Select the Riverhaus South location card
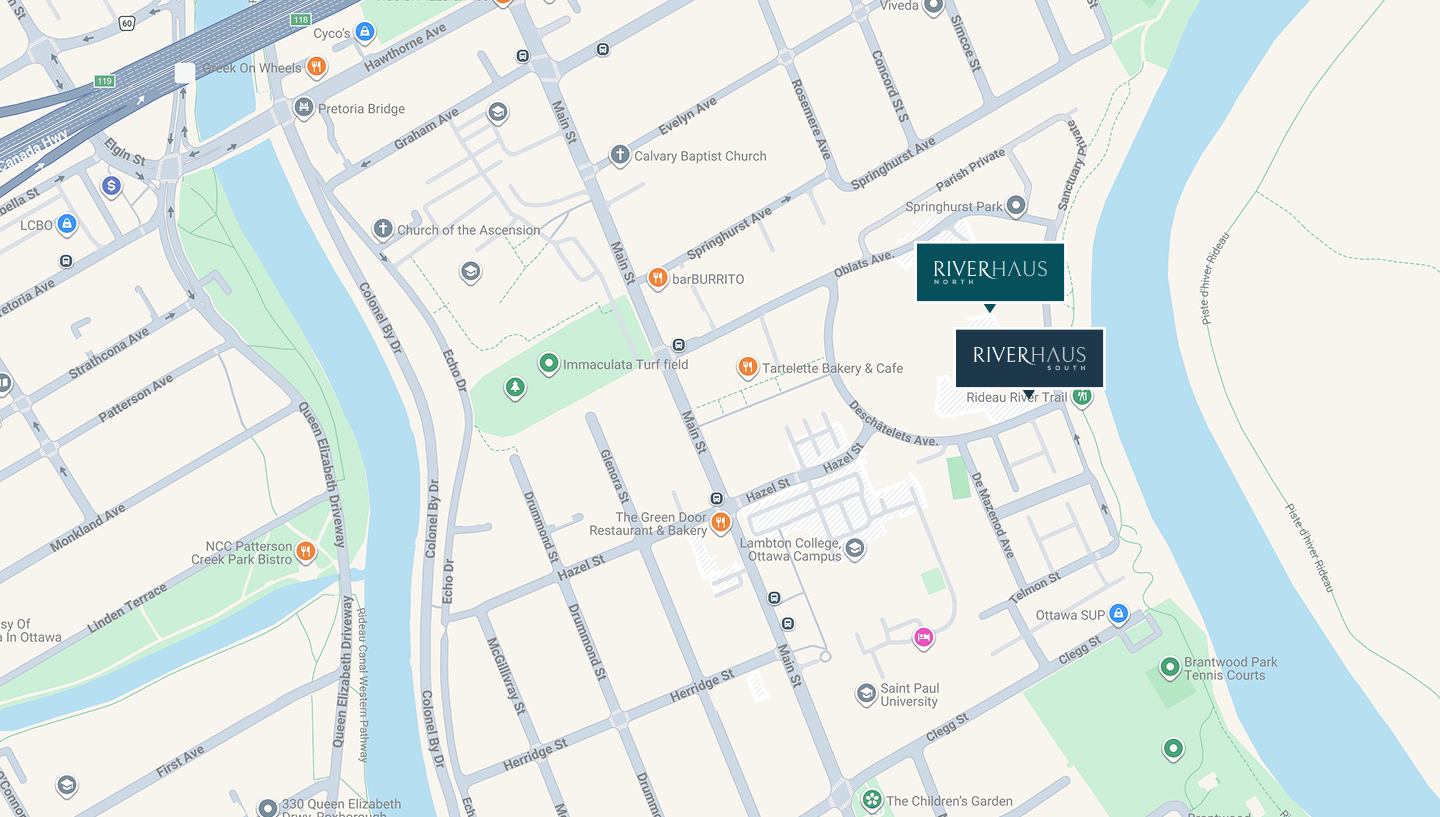The width and height of the screenshot is (1440, 817). tap(1029, 358)
